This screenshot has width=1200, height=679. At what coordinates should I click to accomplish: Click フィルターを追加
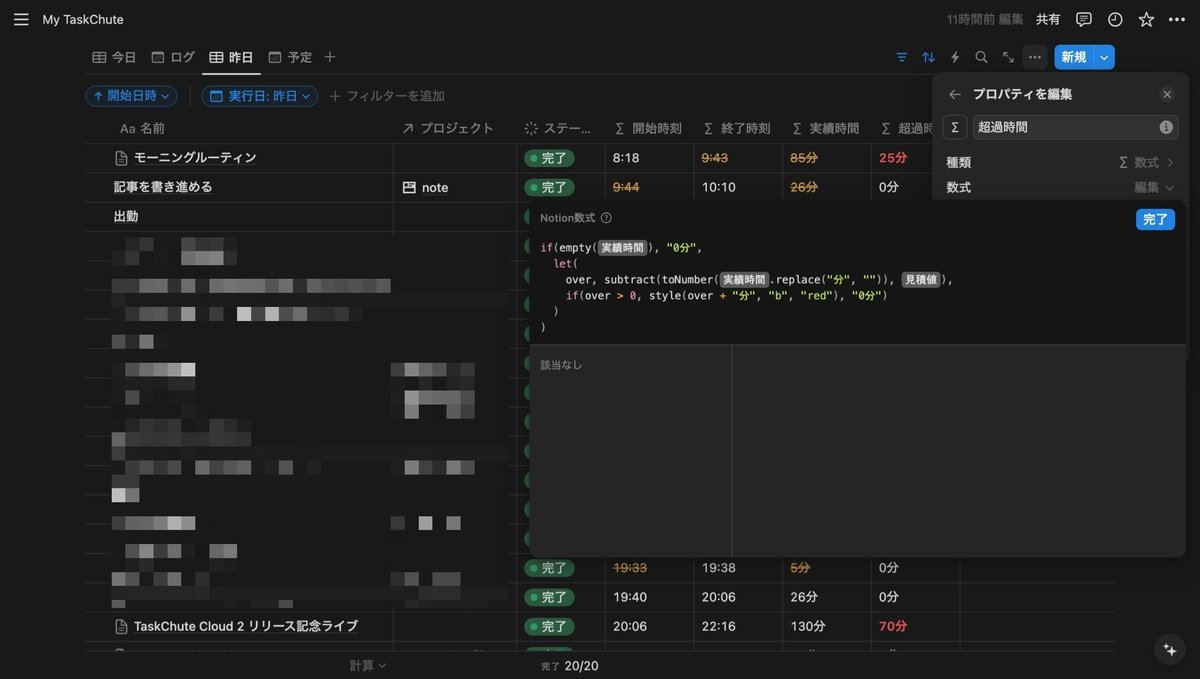click(x=387, y=96)
